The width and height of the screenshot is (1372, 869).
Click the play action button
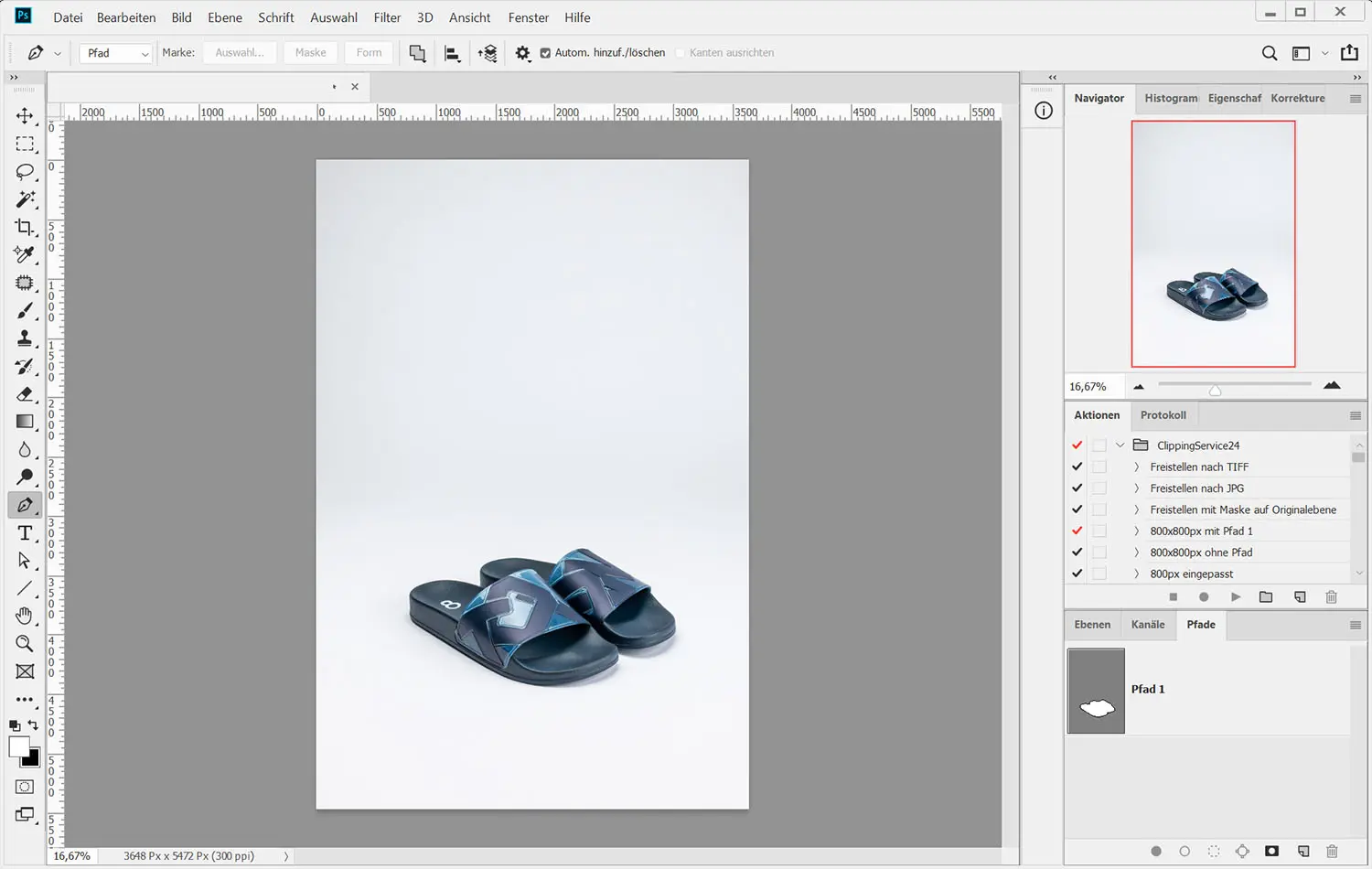coord(1236,597)
